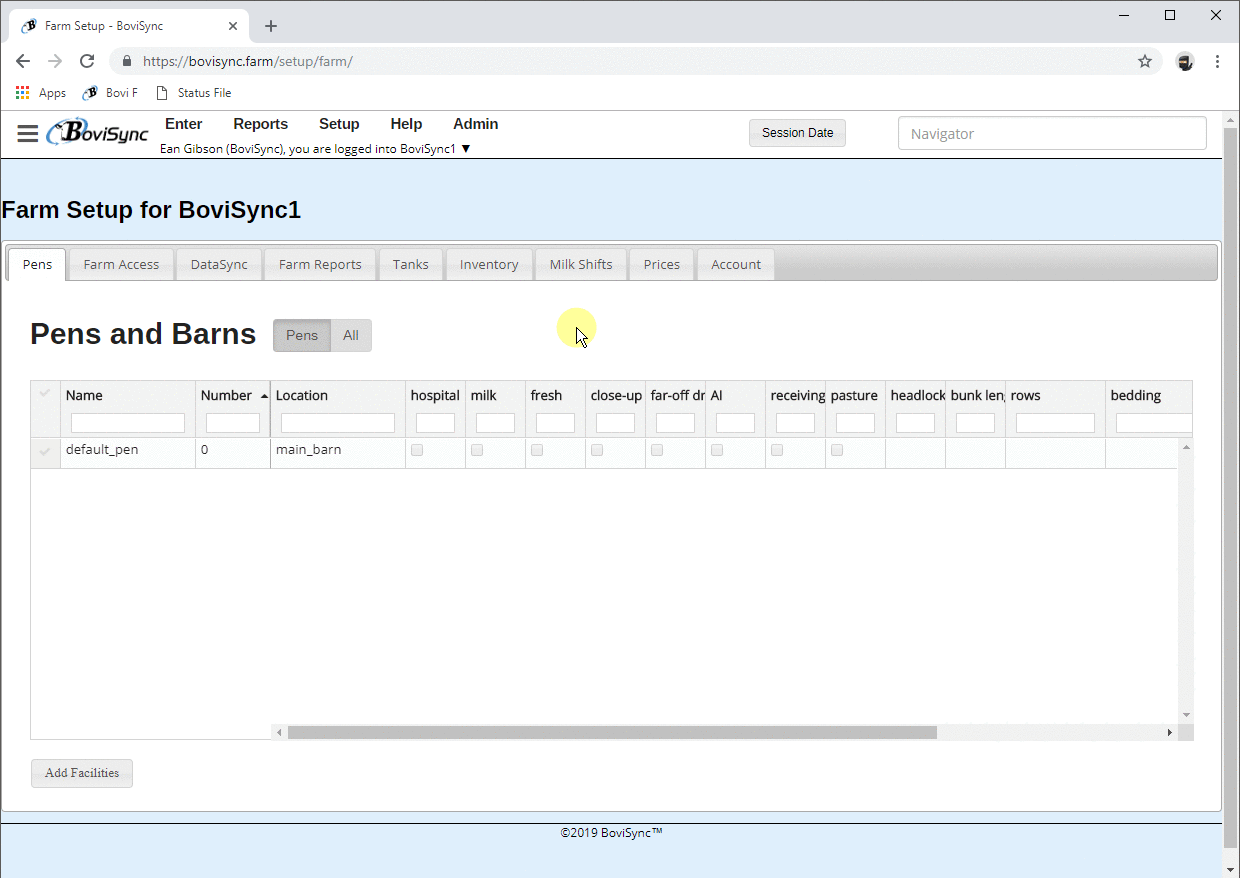Go forward with the browser arrow

pos(55,61)
